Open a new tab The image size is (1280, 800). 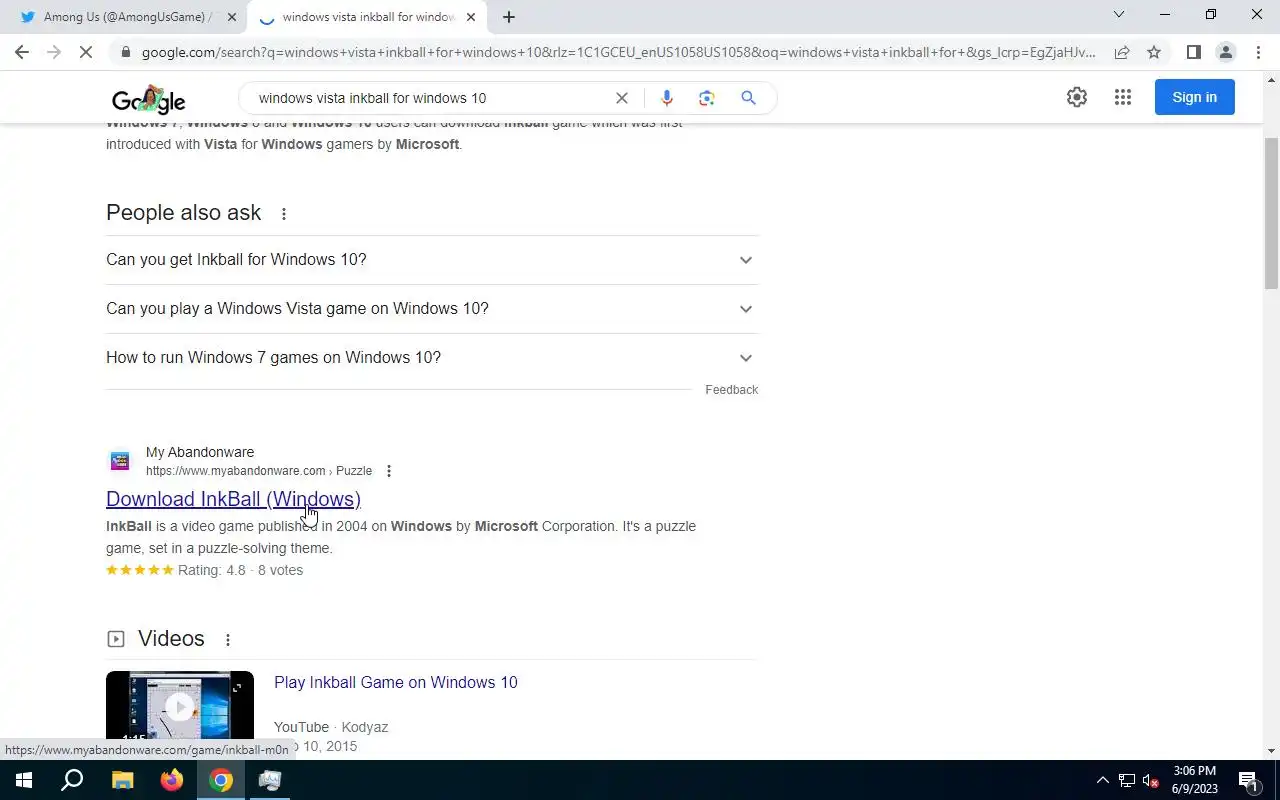(509, 17)
